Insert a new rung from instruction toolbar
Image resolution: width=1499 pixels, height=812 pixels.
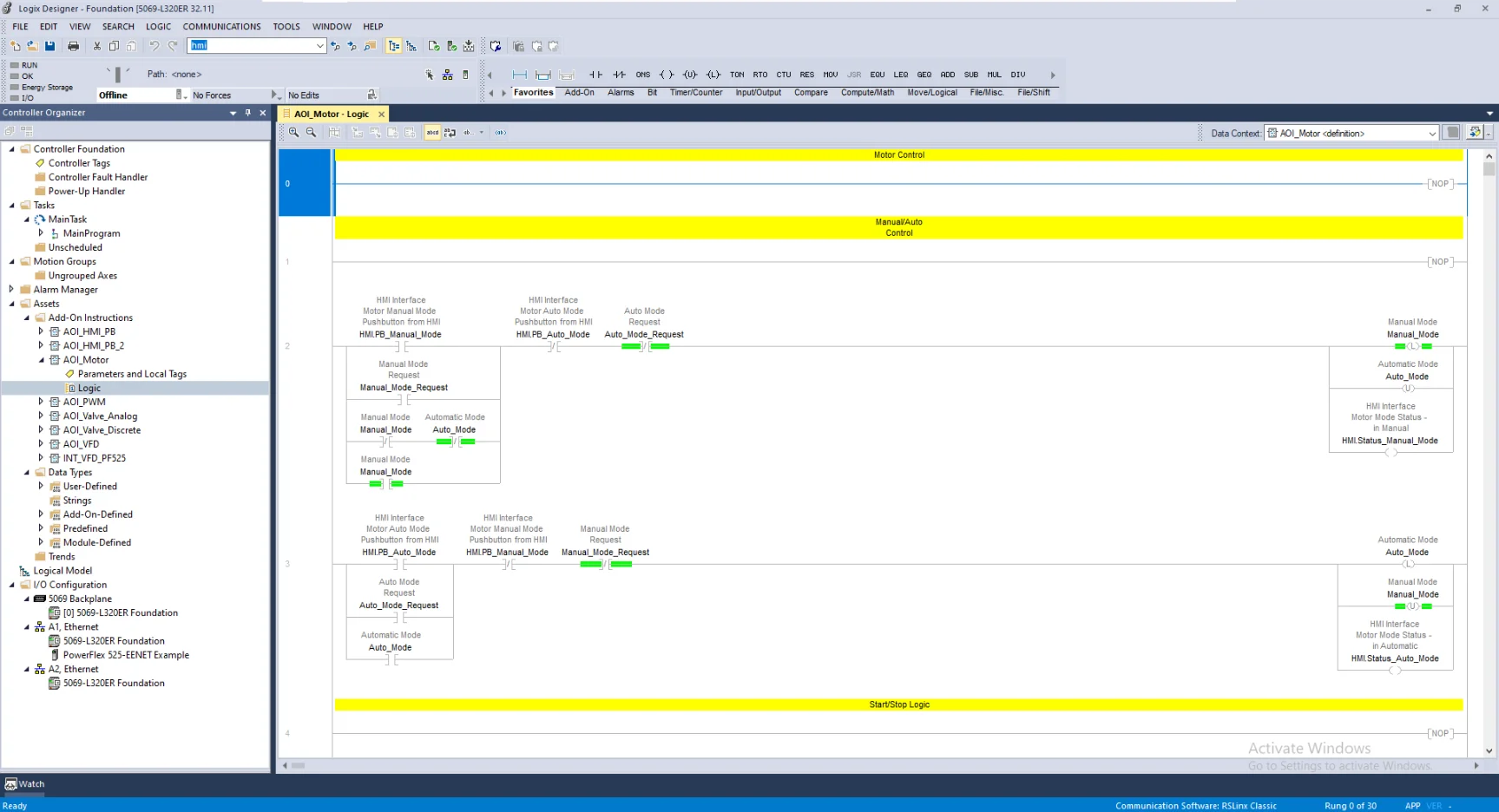tap(519, 75)
